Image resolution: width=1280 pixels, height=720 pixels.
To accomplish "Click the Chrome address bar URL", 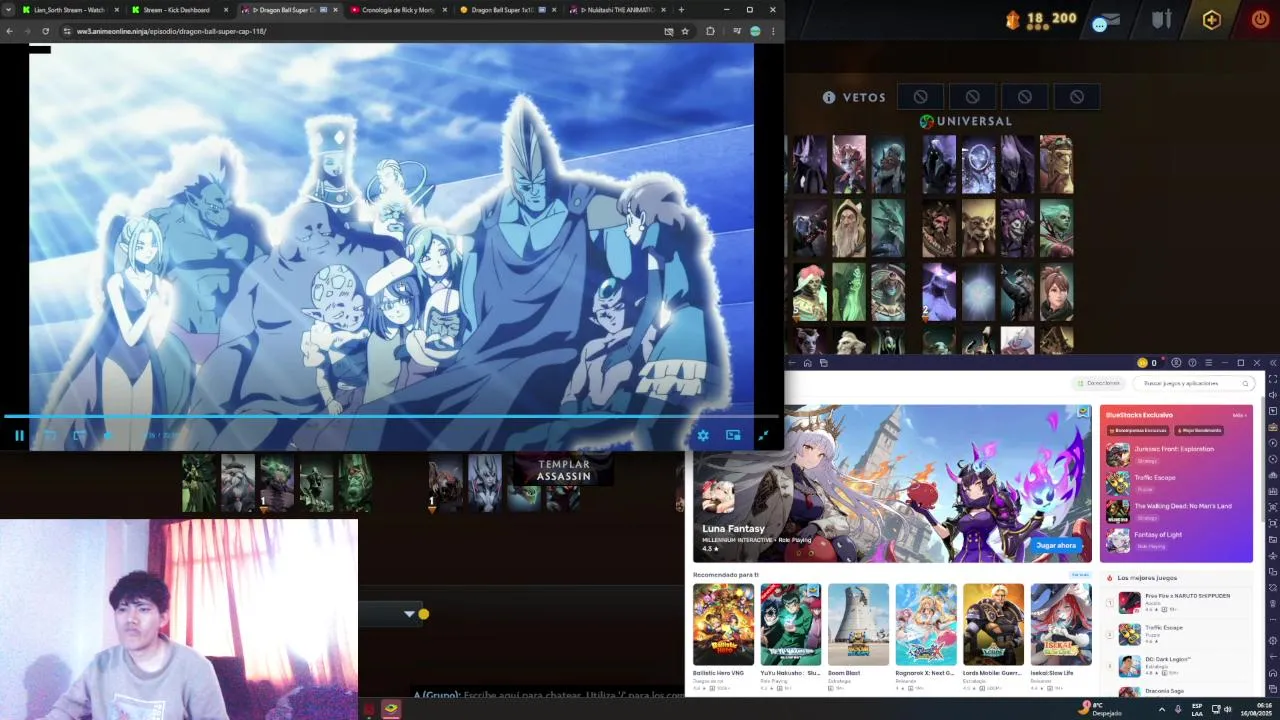I will click(172, 31).
